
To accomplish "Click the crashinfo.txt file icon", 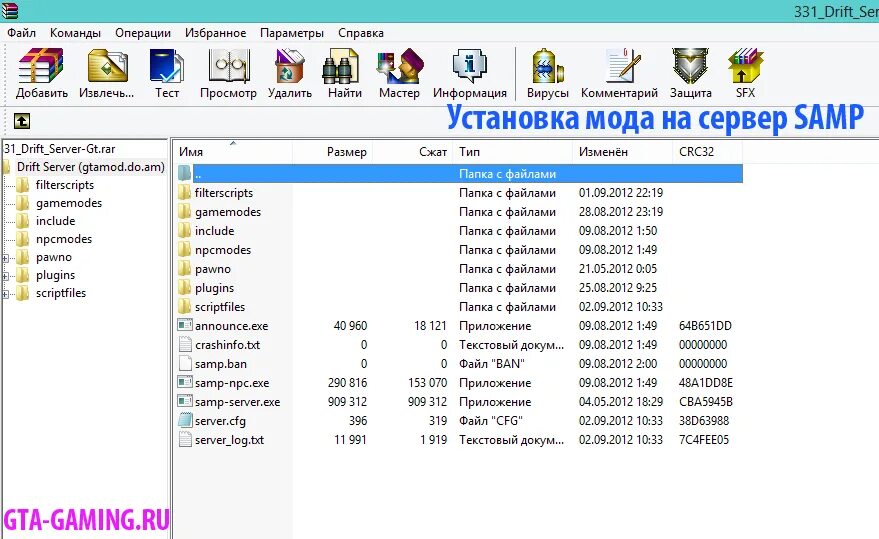I will point(184,344).
